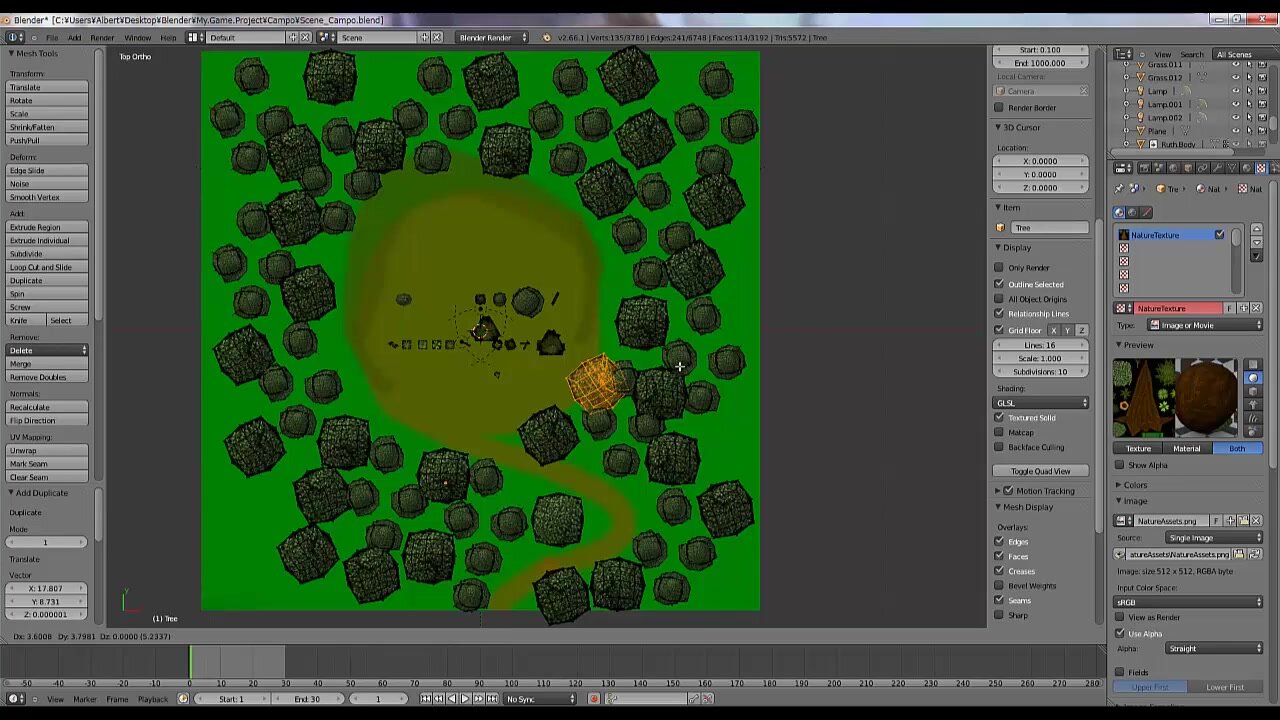This screenshot has height=720, width=1280.
Task: Open the Render properties tab icon
Action: point(1144,168)
